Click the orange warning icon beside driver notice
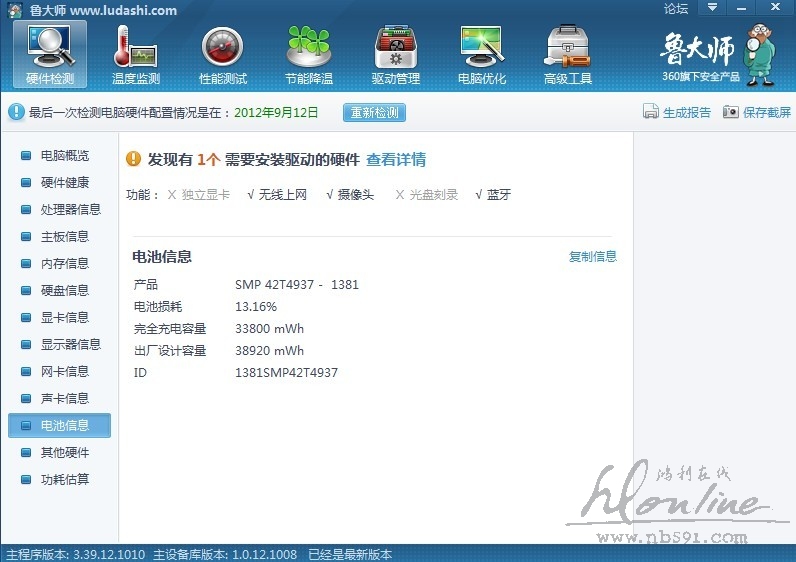 tap(133, 159)
